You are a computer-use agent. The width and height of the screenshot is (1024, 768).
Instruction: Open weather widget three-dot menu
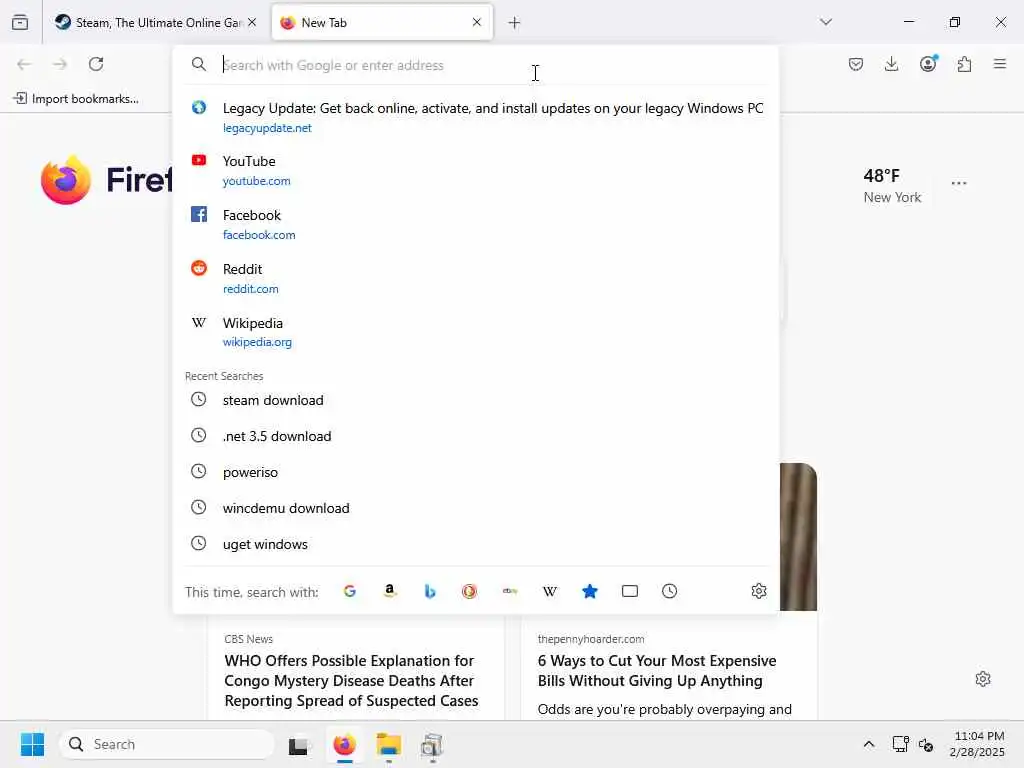959,183
